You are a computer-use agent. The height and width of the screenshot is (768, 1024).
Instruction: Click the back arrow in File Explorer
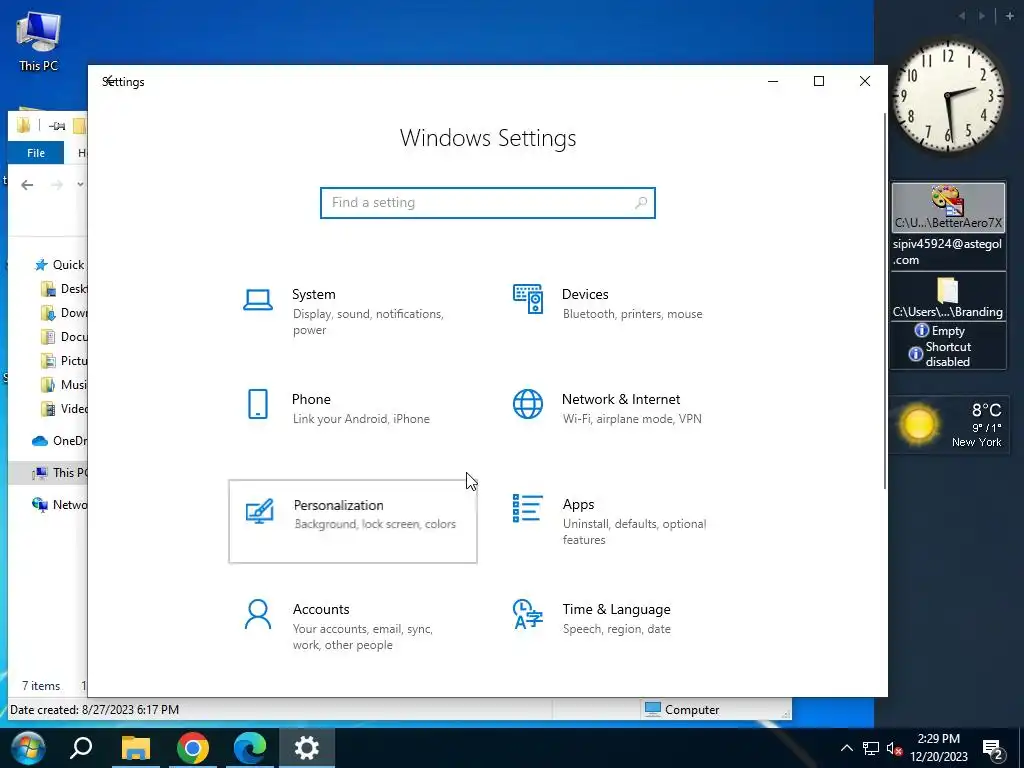coord(27,185)
